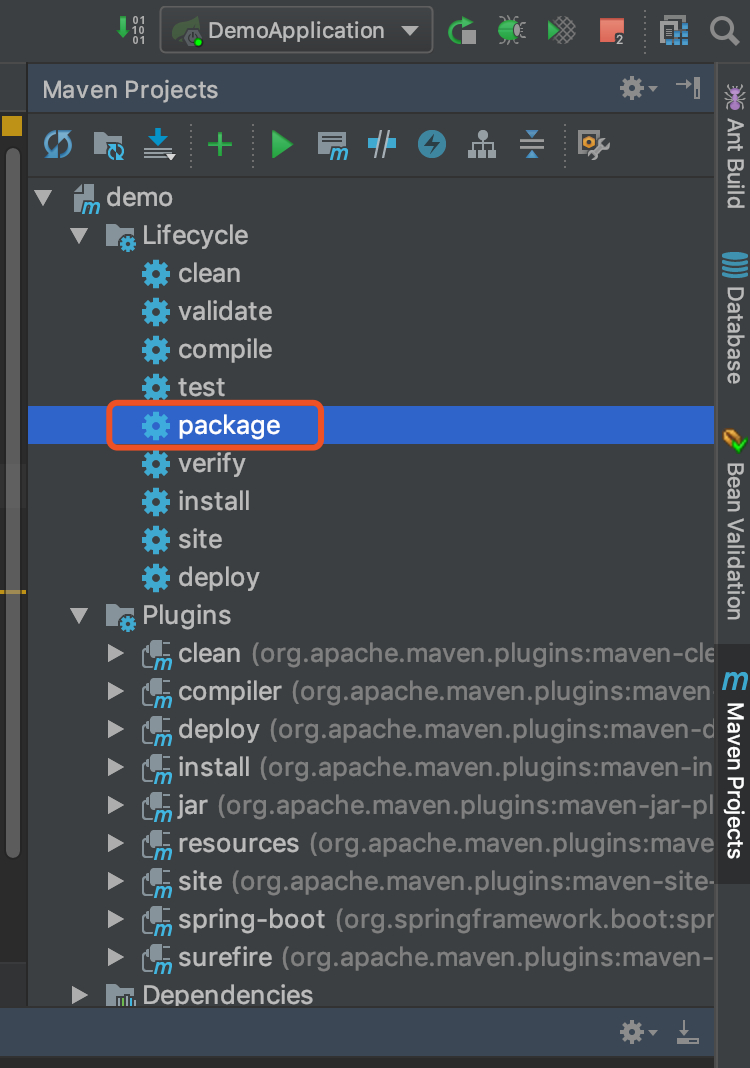Toggle Skip Tests Mode
Viewport: 750px width, 1068px height.
click(431, 145)
